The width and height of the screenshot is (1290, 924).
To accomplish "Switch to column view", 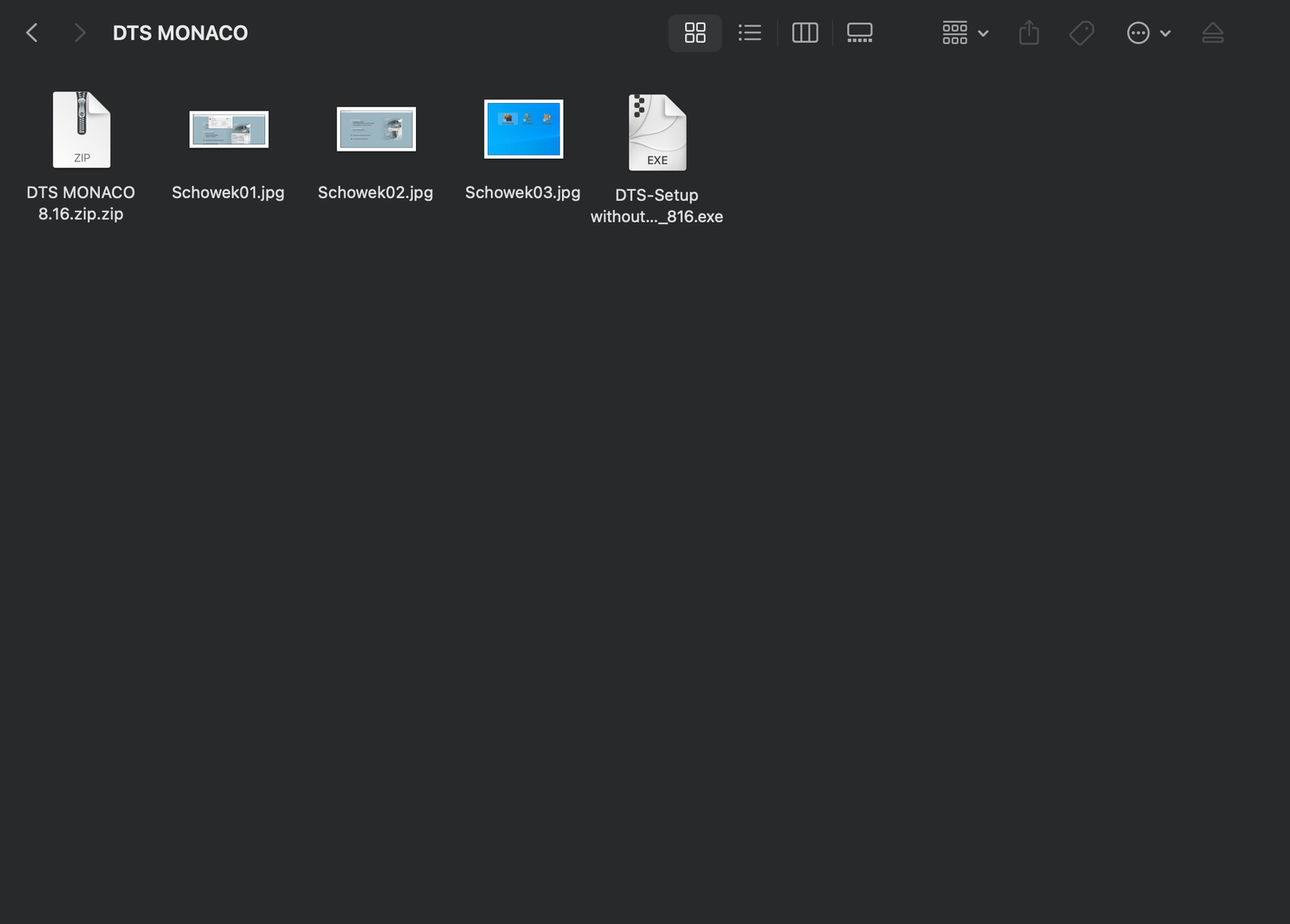I will (805, 33).
